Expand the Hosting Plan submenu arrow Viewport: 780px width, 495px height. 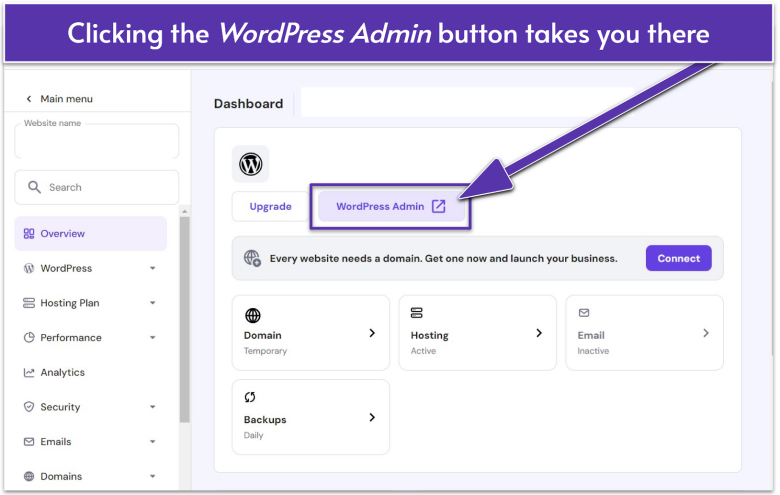[153, 303]
